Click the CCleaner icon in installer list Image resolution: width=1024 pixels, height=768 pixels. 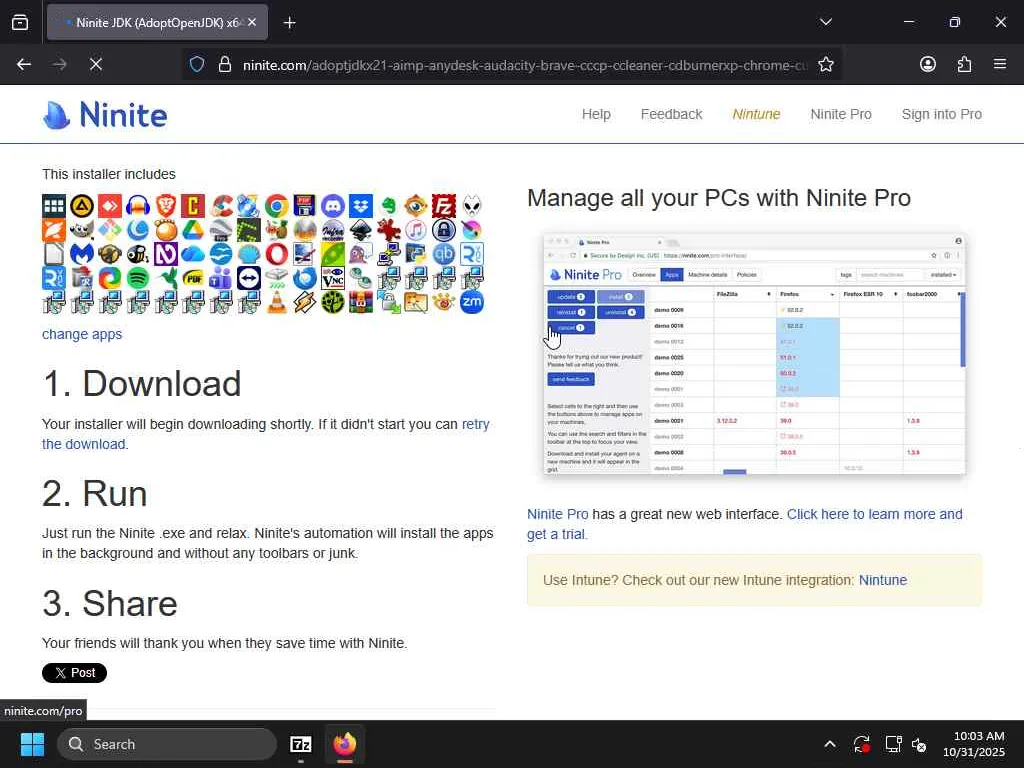pos(221,206)
